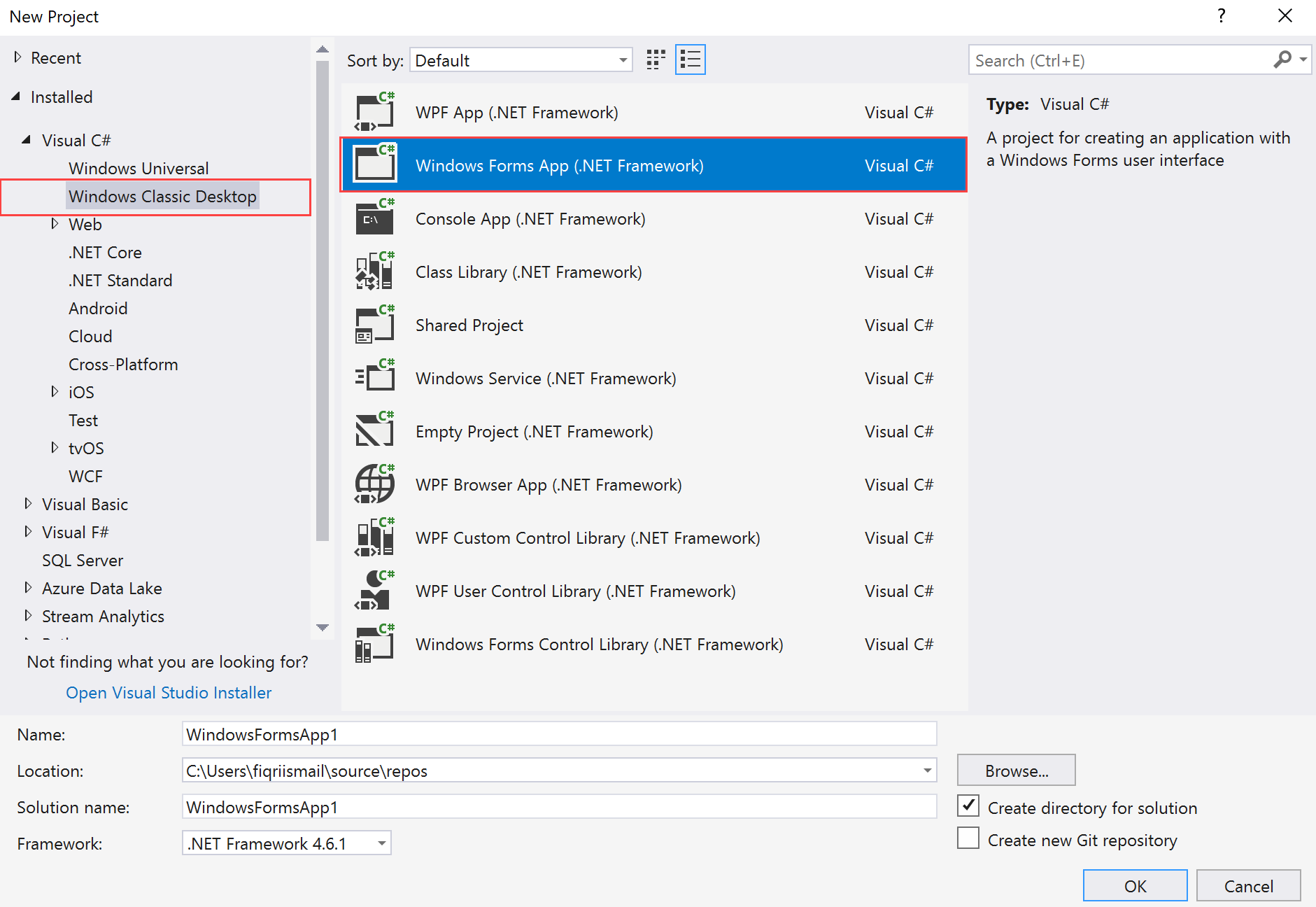This screenshot has width=1316, height=907.
Task: Select Windows Classic Desktop category
Action: 162,197
